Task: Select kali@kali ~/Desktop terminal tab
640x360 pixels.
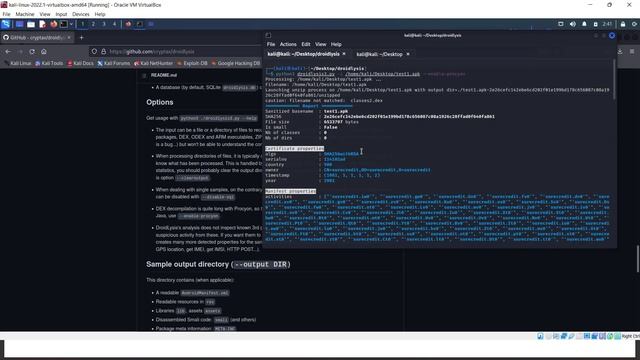Action: [x=382, y=54]
